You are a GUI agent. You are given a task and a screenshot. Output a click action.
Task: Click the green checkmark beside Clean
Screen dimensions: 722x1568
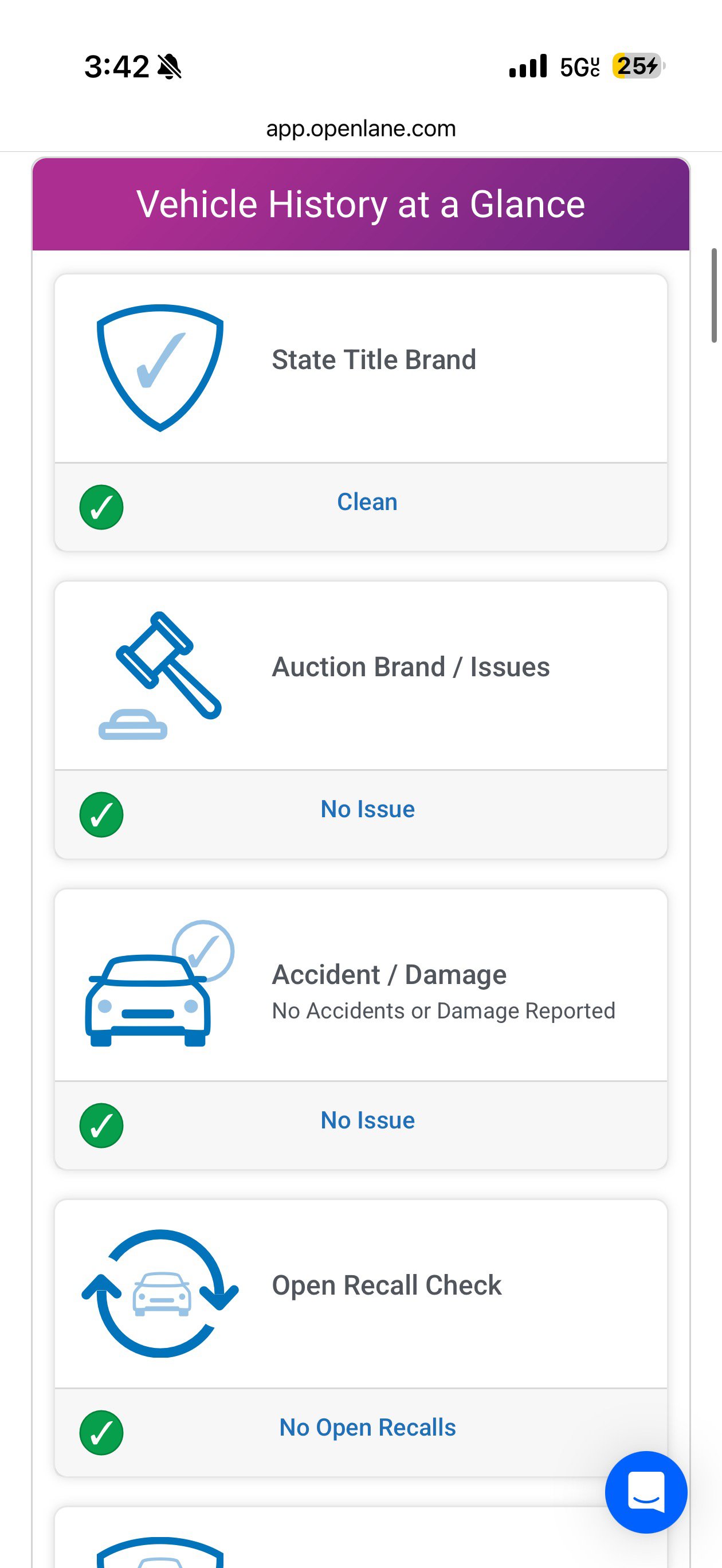[101, 507]
